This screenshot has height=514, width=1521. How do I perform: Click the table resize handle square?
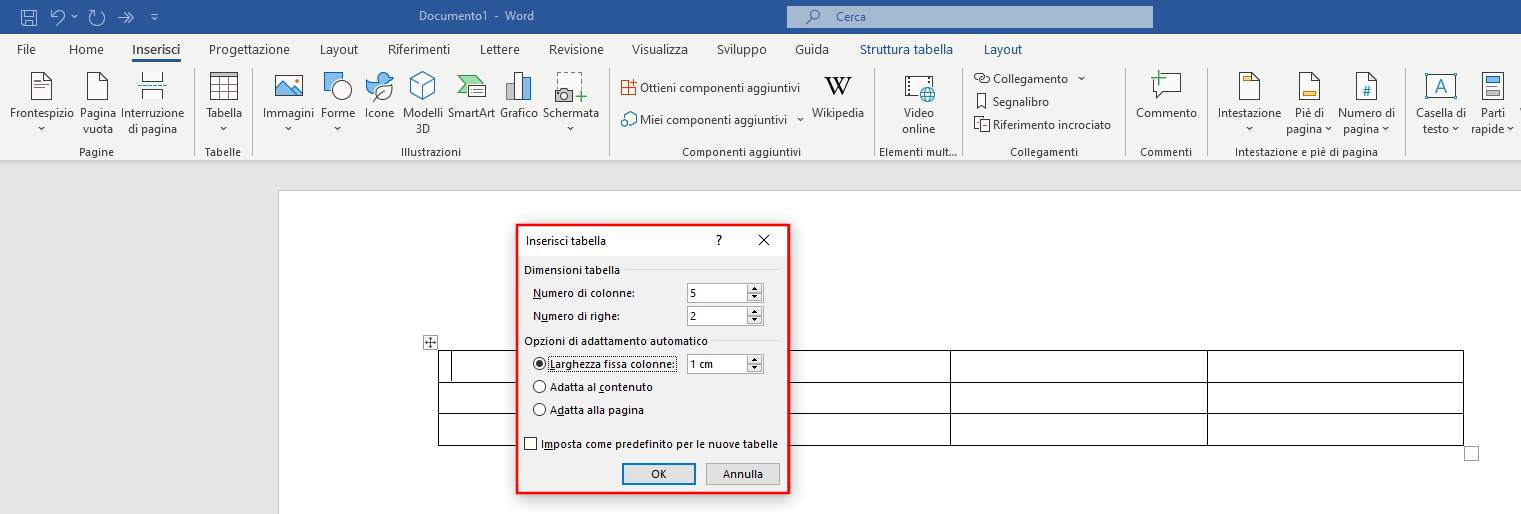[x=1471, y=454]
